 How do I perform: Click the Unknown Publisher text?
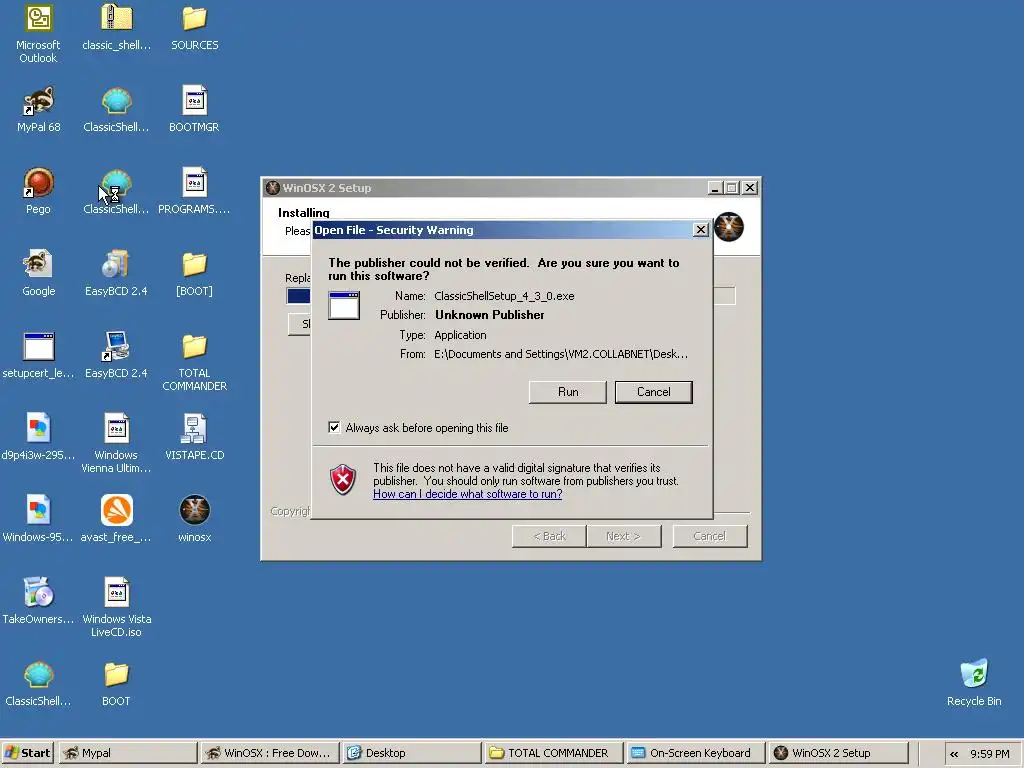490,315
